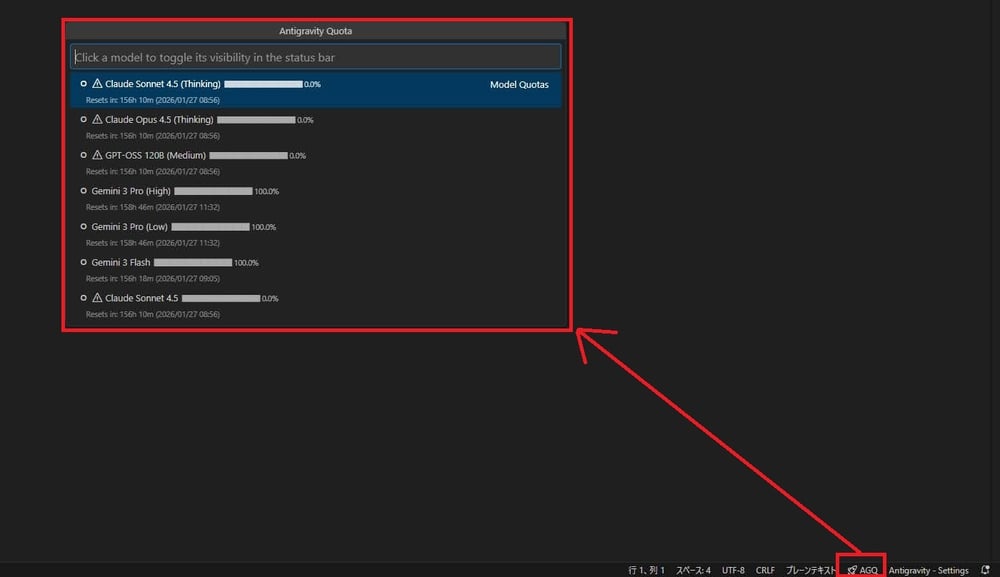Viewport: 1000px width, 577px height.
Task: Click the スペース: 4 indentation setting
Action: (x=693, y=570)
